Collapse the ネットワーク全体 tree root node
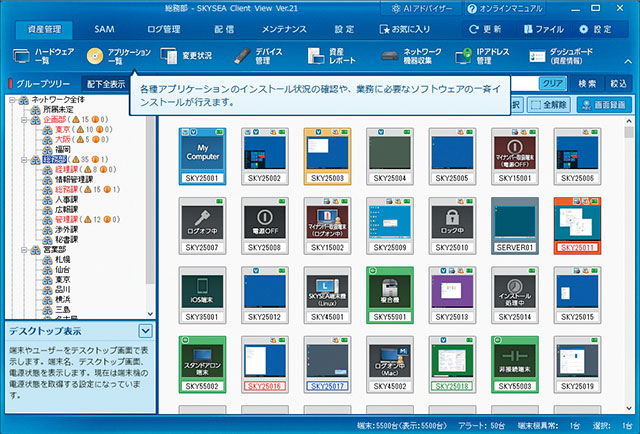Image resolution: width=640 pixels, height=434 pixels. 12,101
